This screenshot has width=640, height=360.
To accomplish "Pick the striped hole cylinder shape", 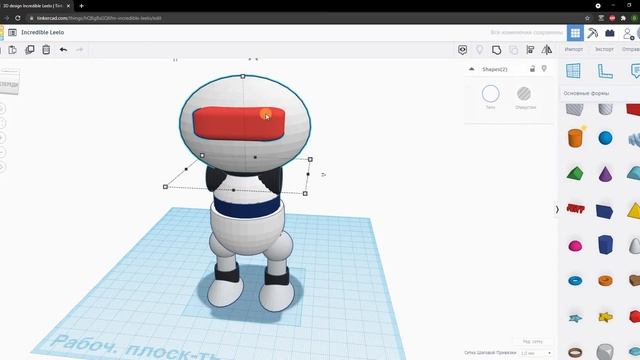I will point(605,109).
